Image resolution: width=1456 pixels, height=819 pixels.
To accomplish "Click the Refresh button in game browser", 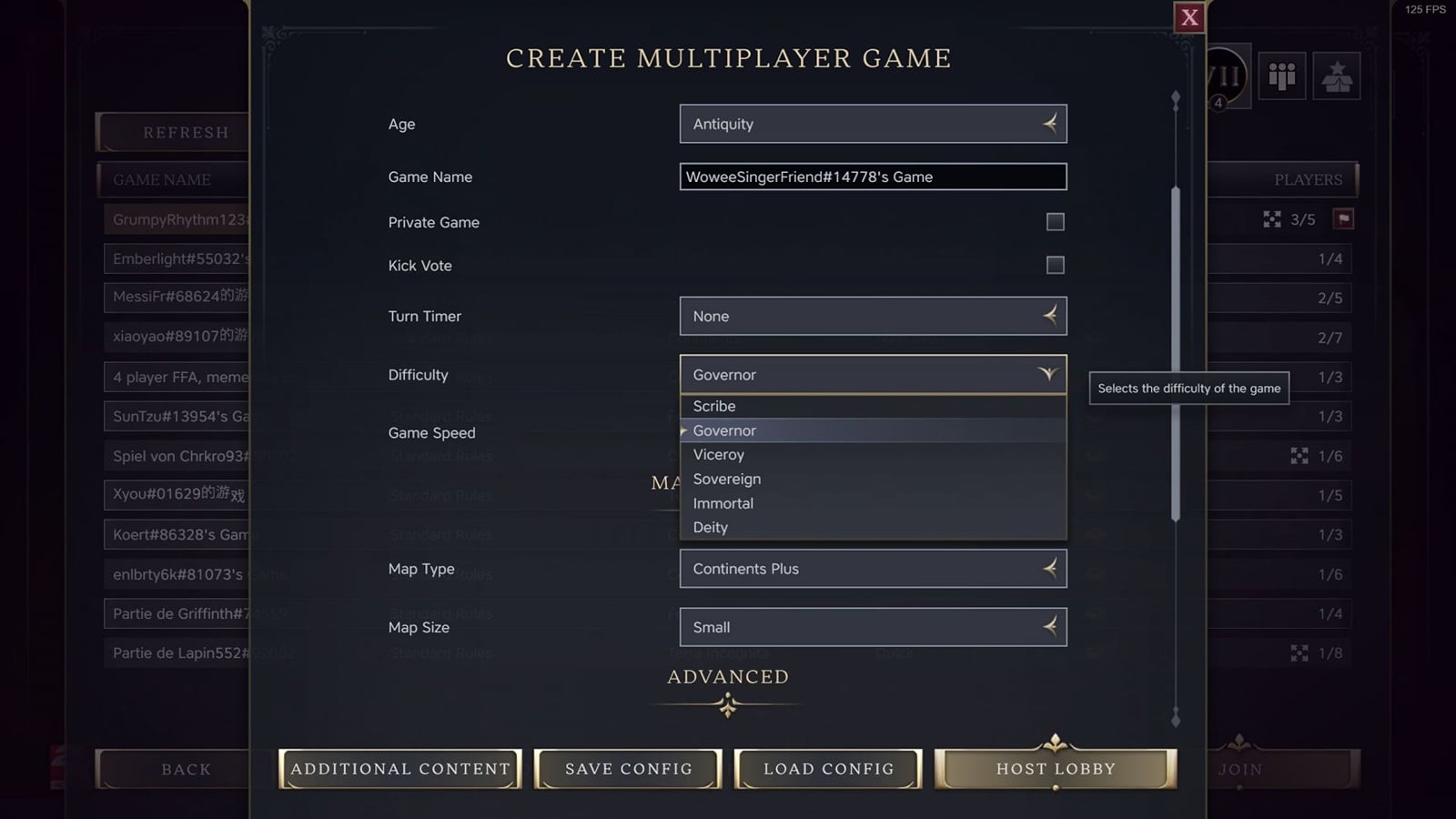I will point(173,132).
